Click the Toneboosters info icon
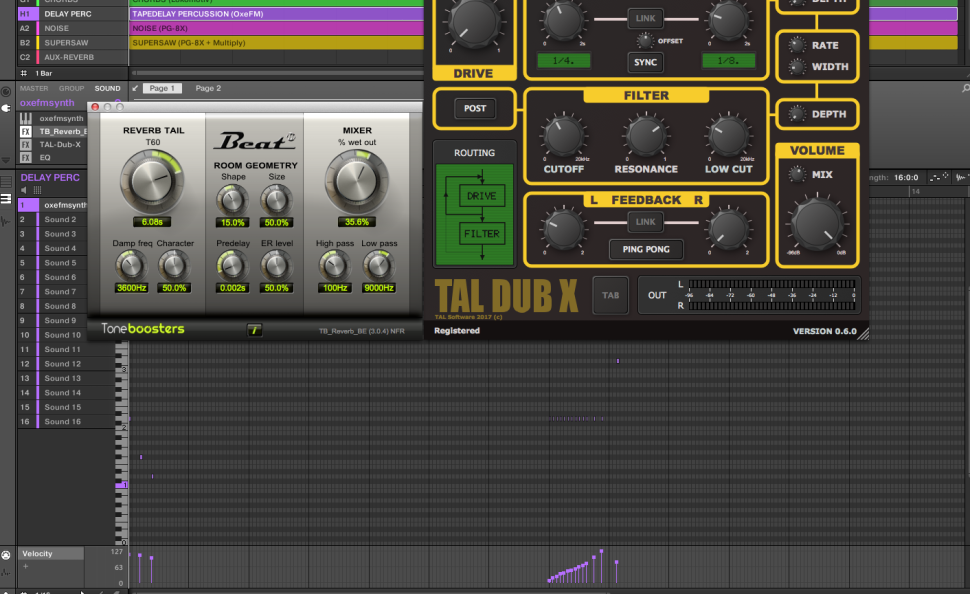Screen dimensions: 970x594 pyautogui.click(x=254, y=330)
